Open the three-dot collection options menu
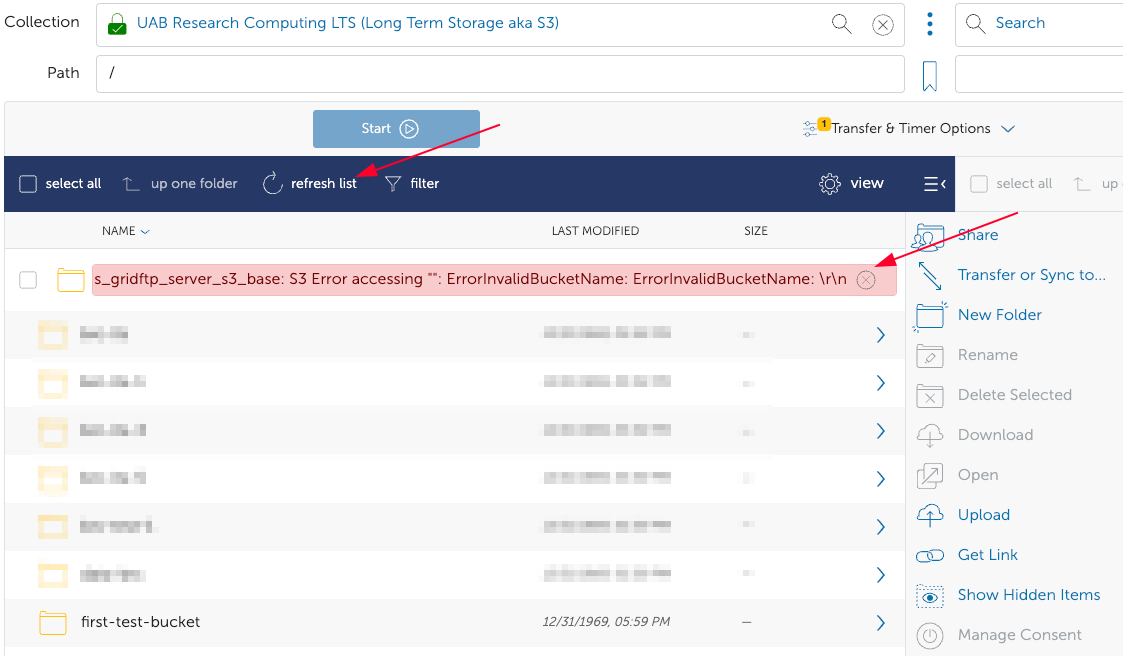This screenshot has width=1123, height=656. tap(930, 24)
